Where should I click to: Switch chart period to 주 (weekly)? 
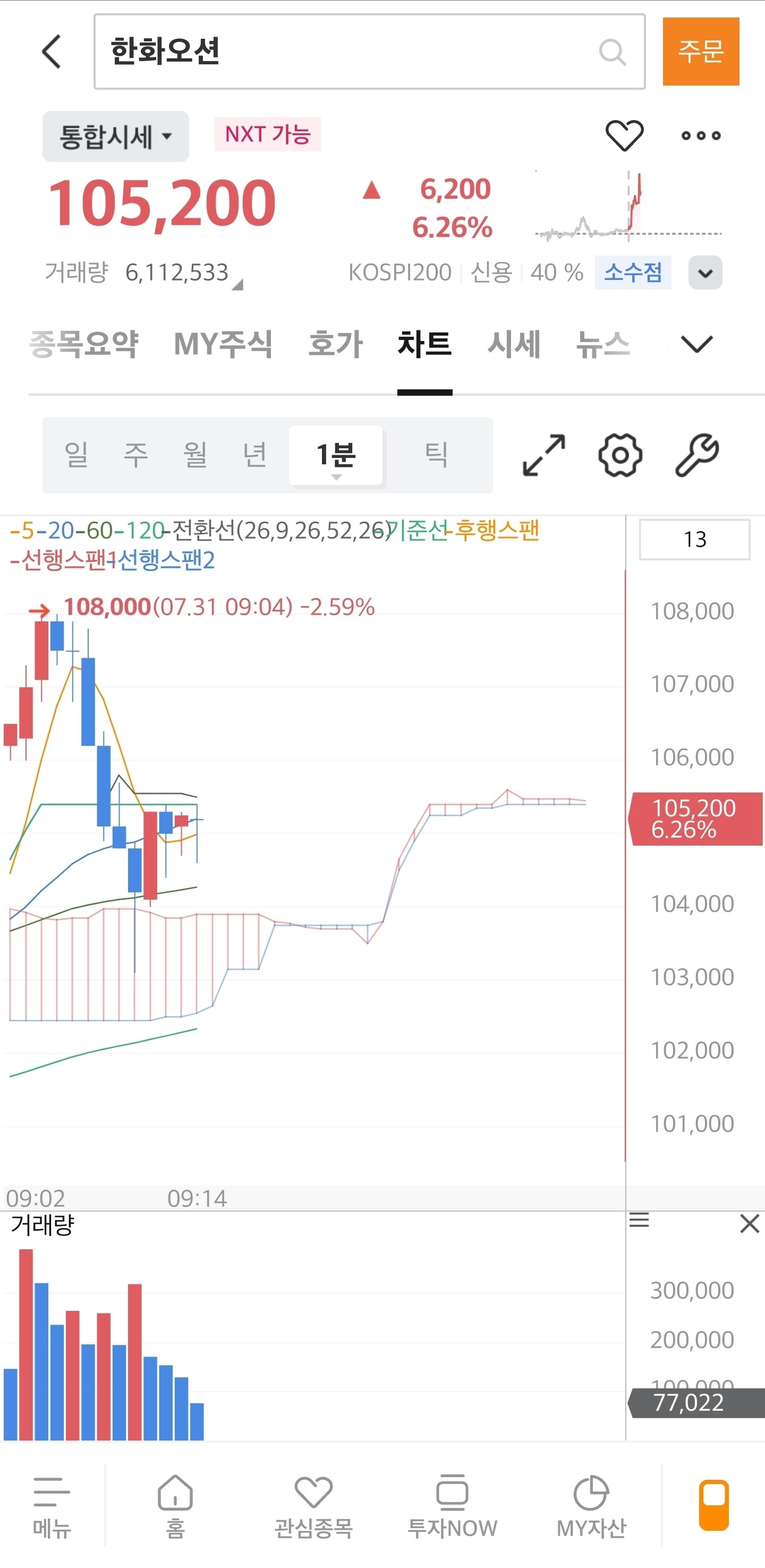pyautogui.click(x=135, y=455)
